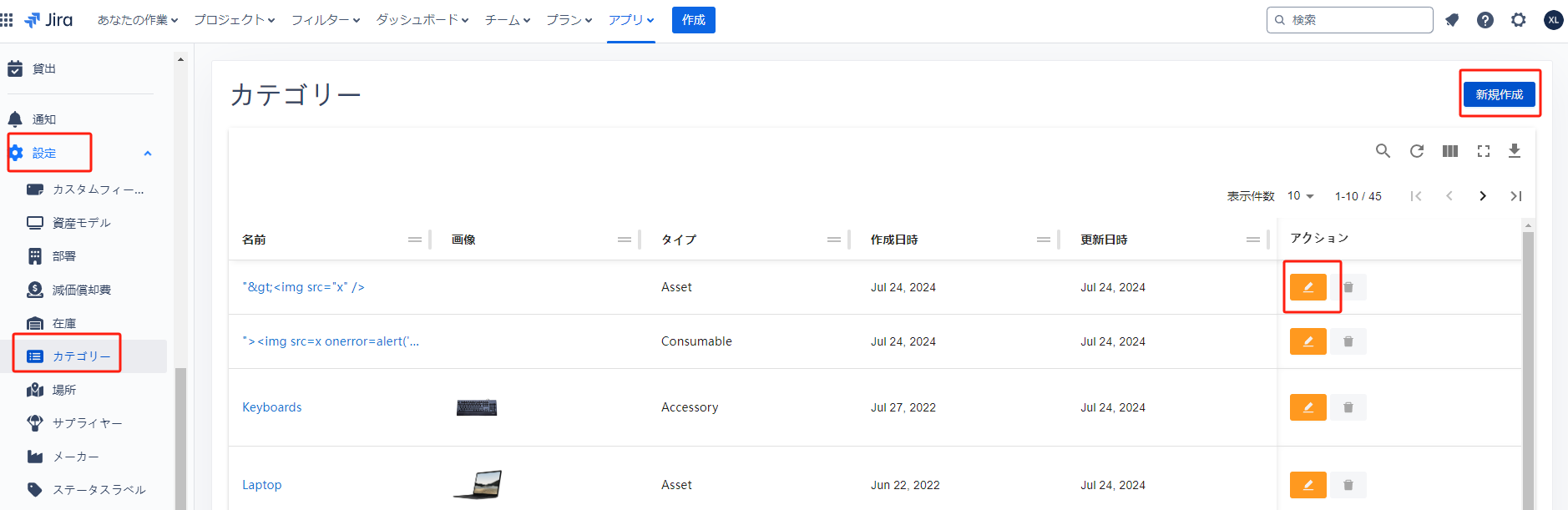1568x510 pixels.
Task: Toggle fullscreen table view
Action: 1483,151
